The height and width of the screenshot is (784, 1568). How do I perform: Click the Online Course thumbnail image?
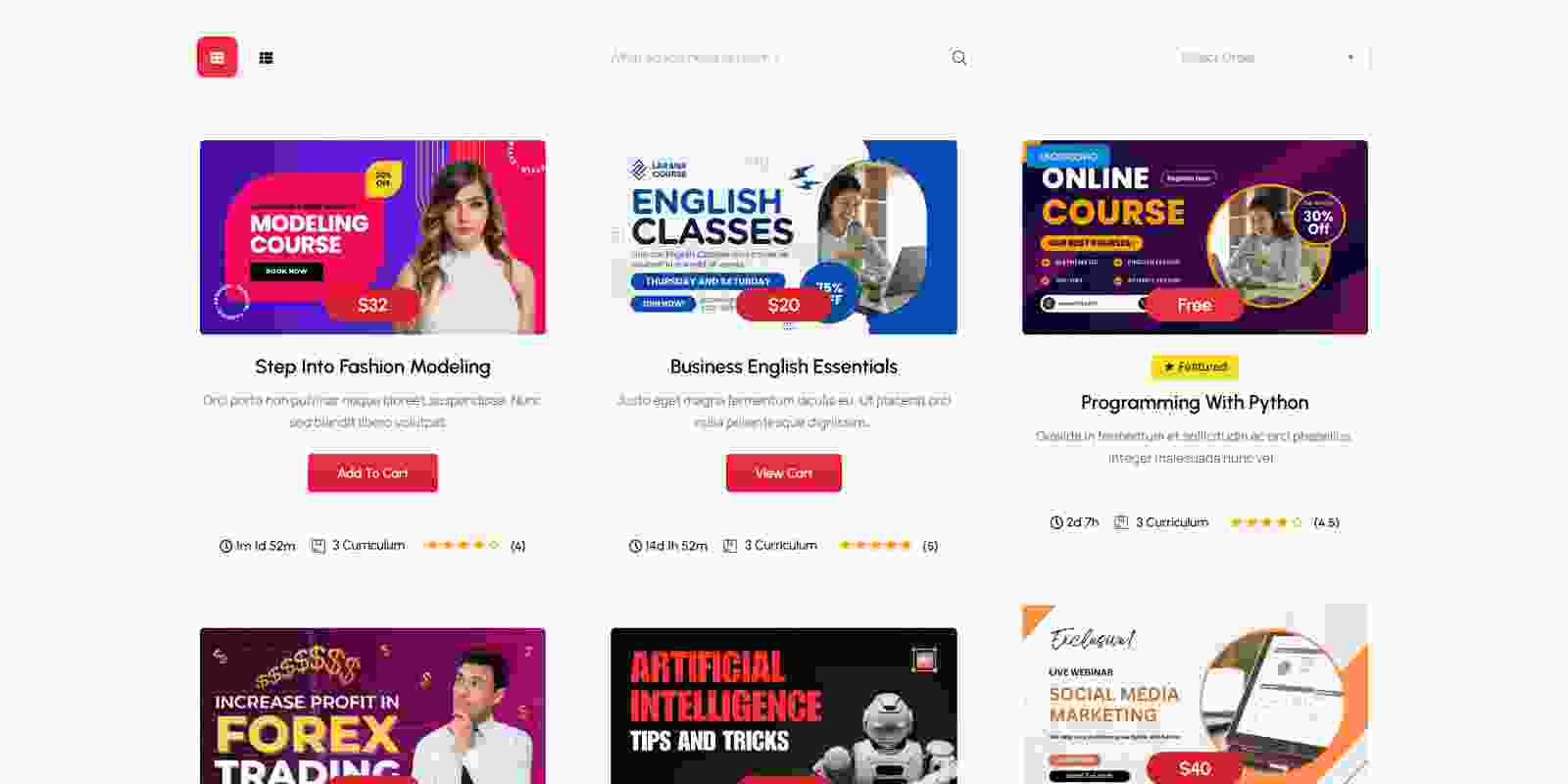[1195, 237]
